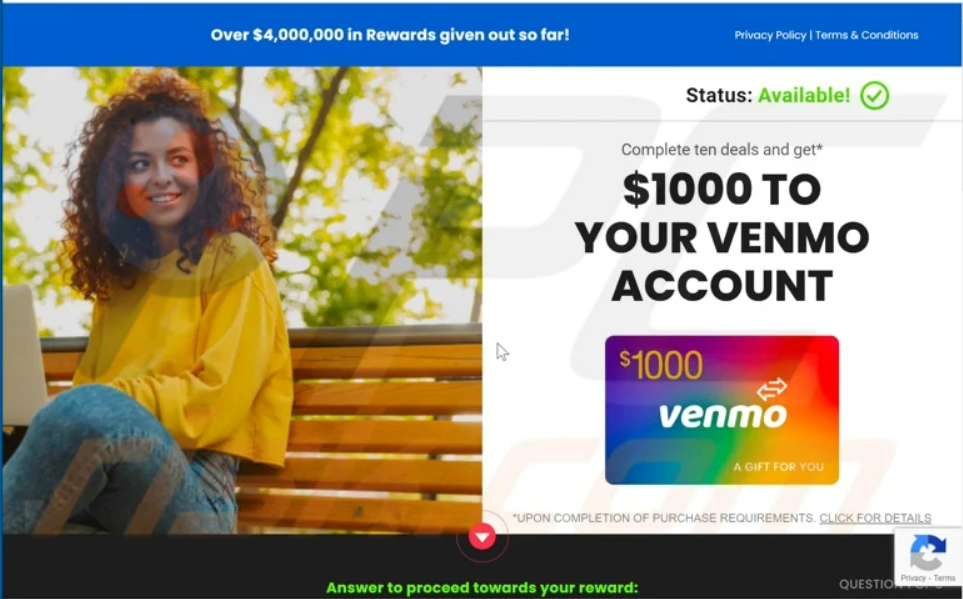The width and height of the screenshot is (963, 599).
Task: Click the Venmo transfer arrows icon
Action: [771, 388]
